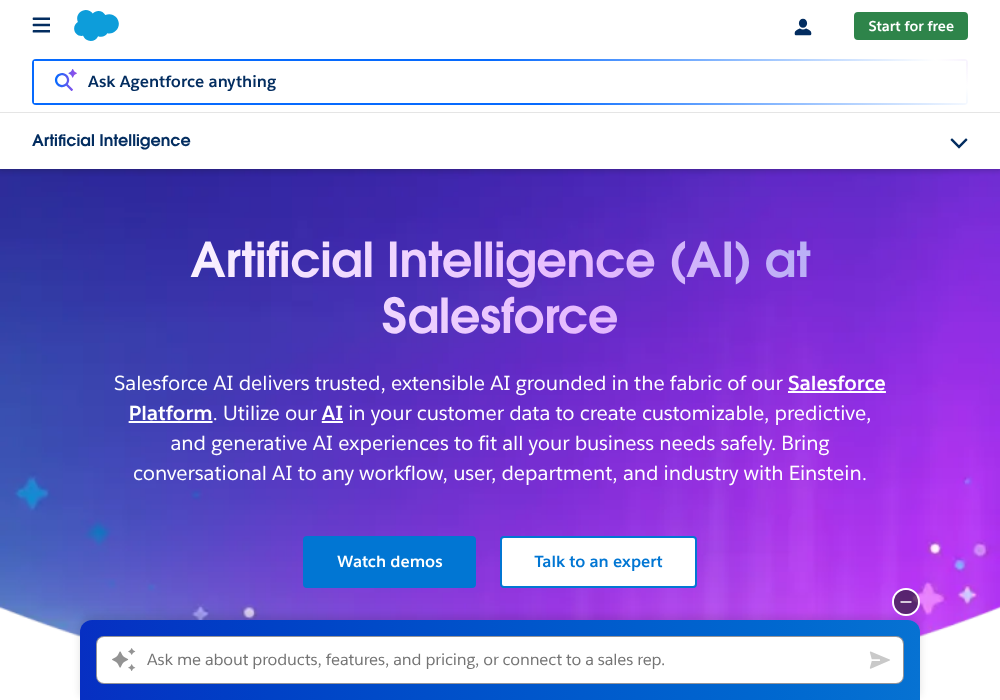Click the circular minus icon above the chat
Viewport: 1000px width, 700px height.
[905, 602]
